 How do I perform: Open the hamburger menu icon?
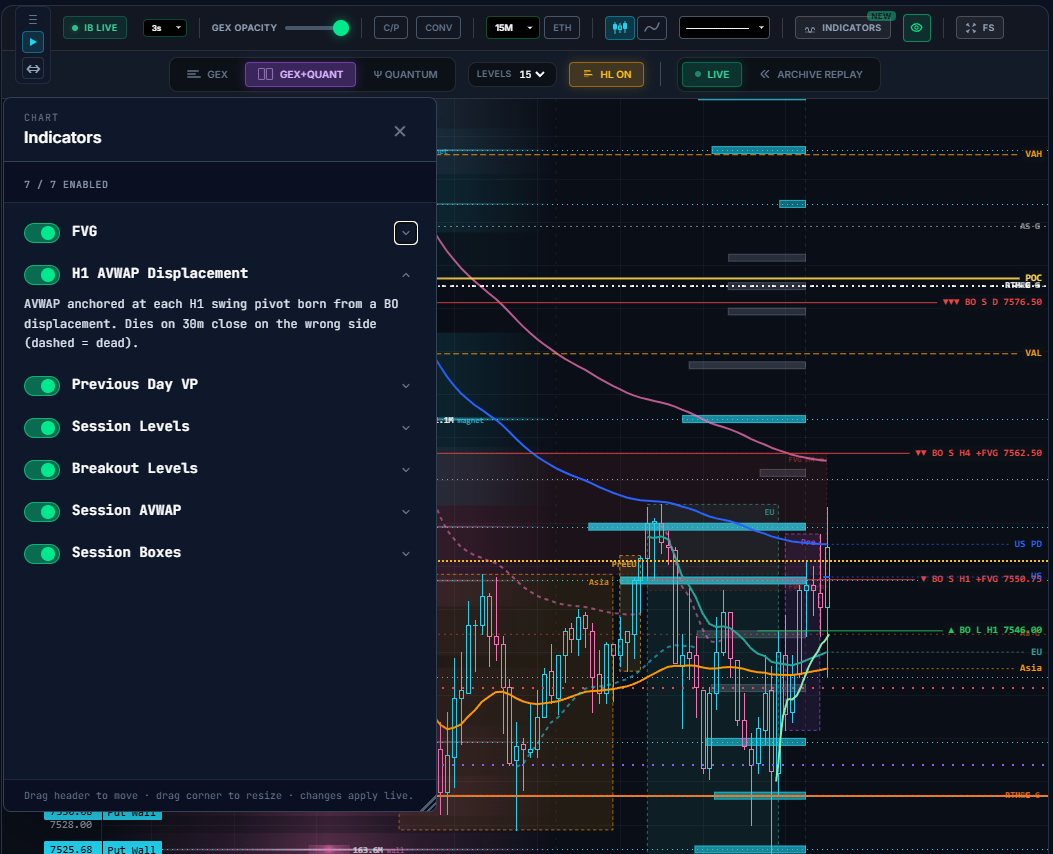(33, 19)
